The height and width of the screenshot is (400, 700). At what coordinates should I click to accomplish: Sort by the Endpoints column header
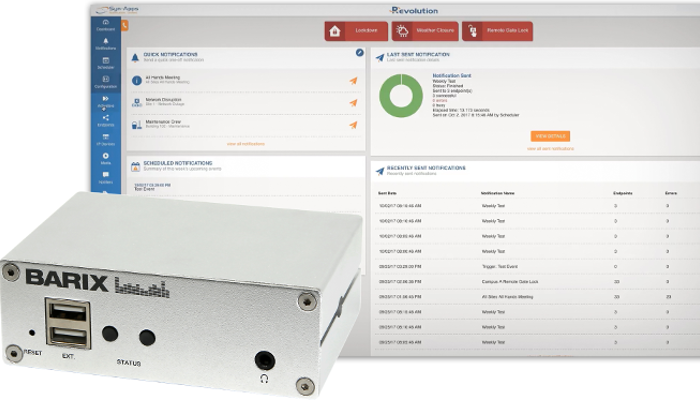point(623,193)
